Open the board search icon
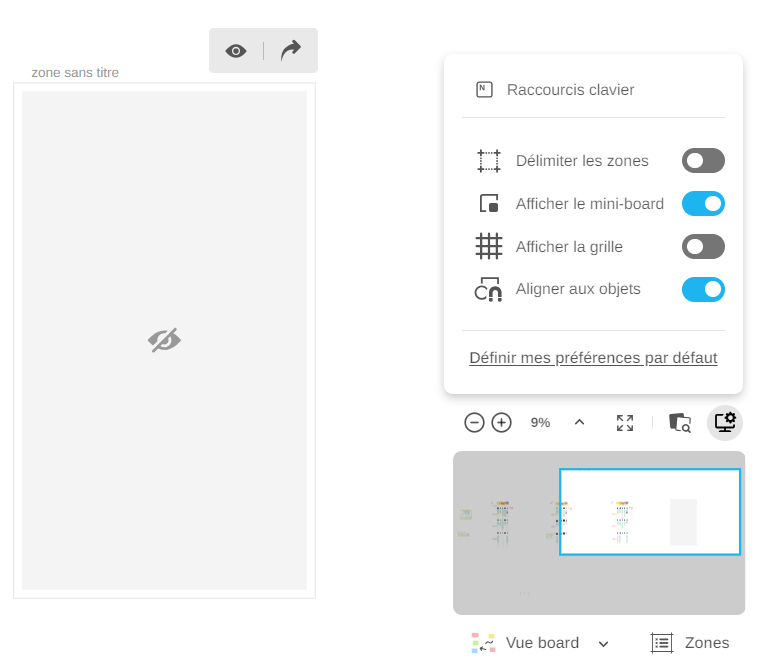 click(x=680, y=423)
